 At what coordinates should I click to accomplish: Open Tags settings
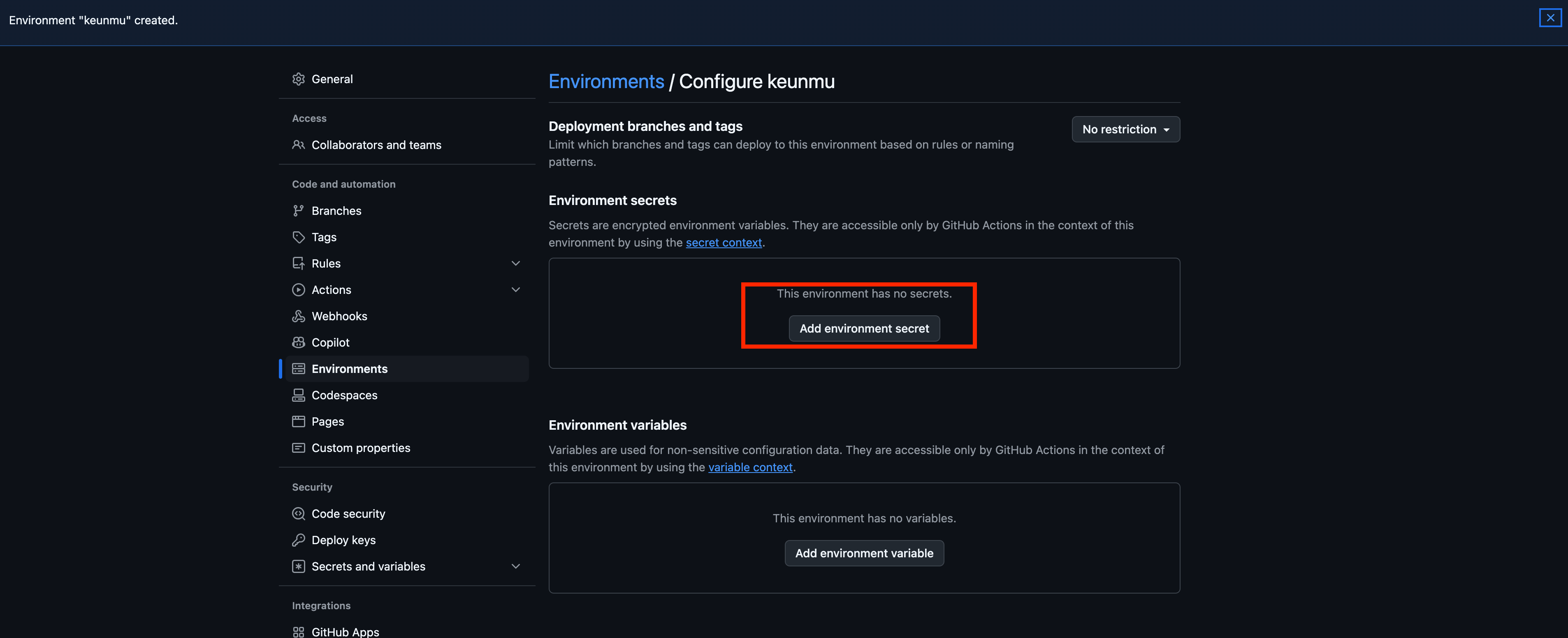click(x=407, y=237)
